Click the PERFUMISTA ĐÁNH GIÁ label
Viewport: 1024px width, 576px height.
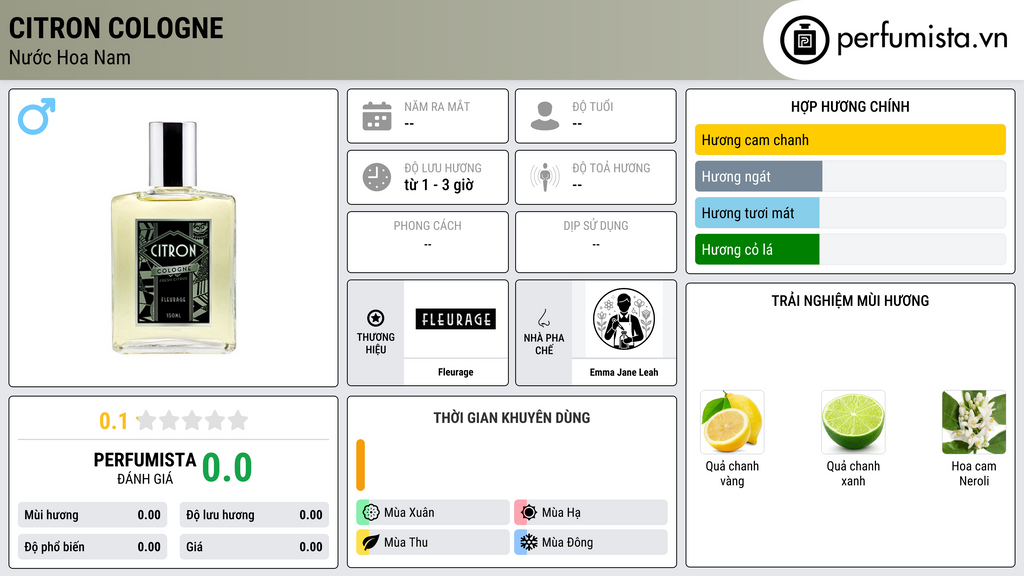(144, 468)
